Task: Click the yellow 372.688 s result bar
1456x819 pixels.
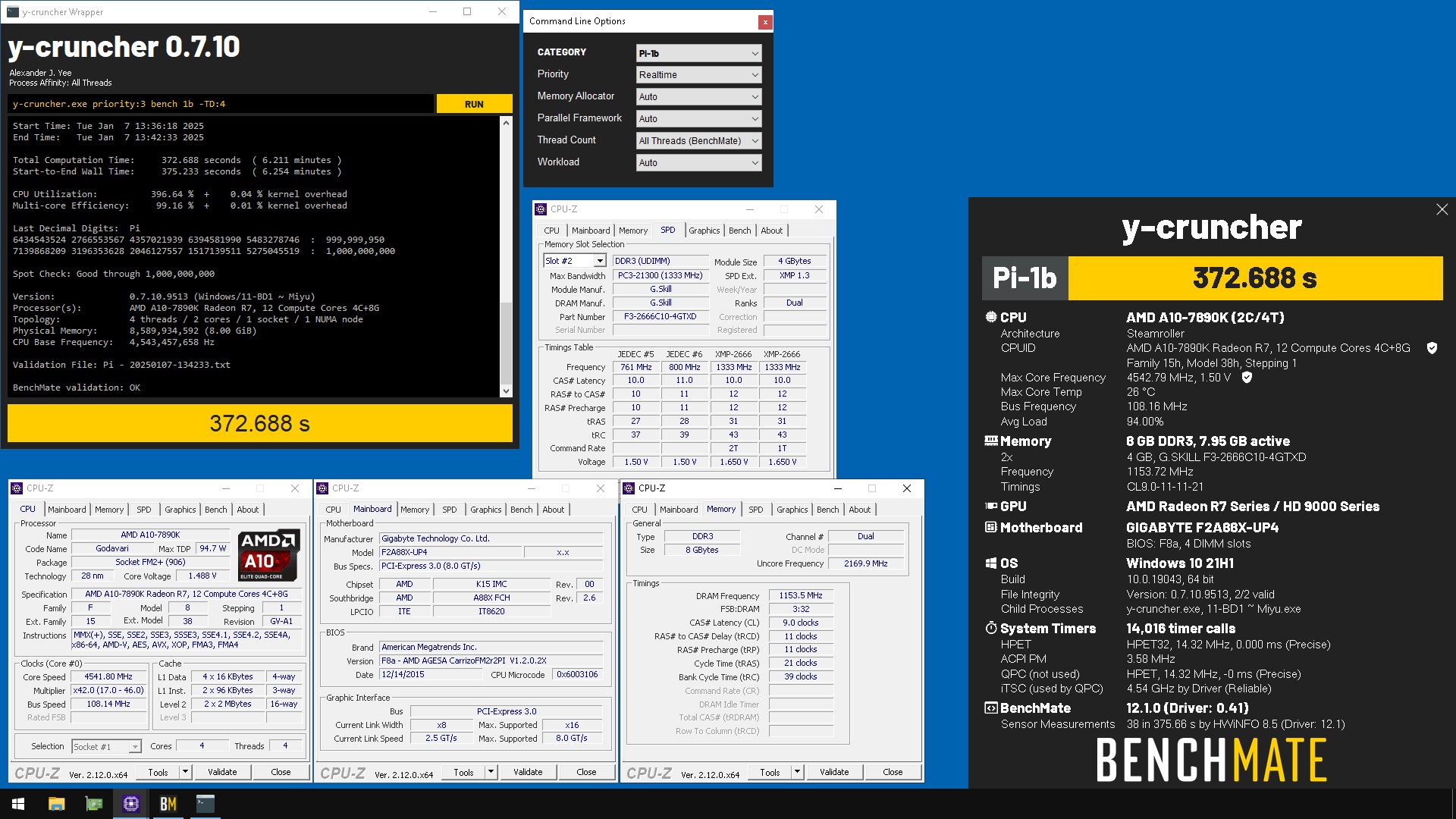Action: (260, 423)
